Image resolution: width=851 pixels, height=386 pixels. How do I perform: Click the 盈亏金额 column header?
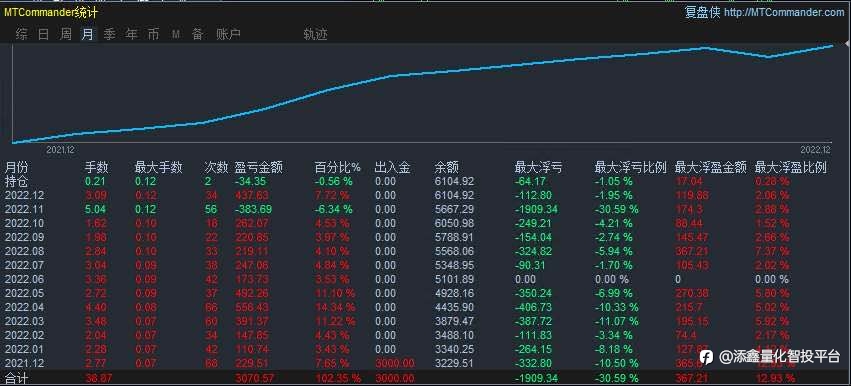(258, 167)
